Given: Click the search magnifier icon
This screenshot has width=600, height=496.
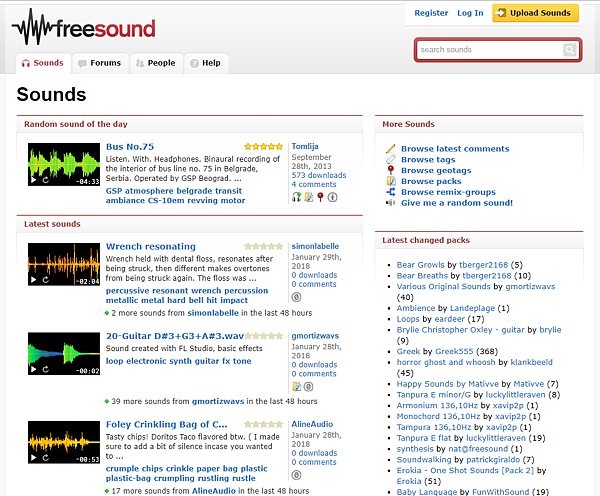Looking at the screenshot, I should pyautogui.click(x=569, y=50).
